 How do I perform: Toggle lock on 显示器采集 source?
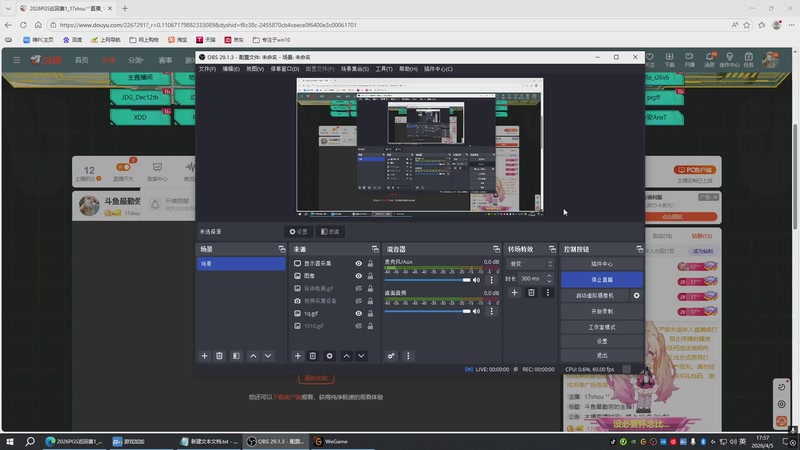pos(370,263)
